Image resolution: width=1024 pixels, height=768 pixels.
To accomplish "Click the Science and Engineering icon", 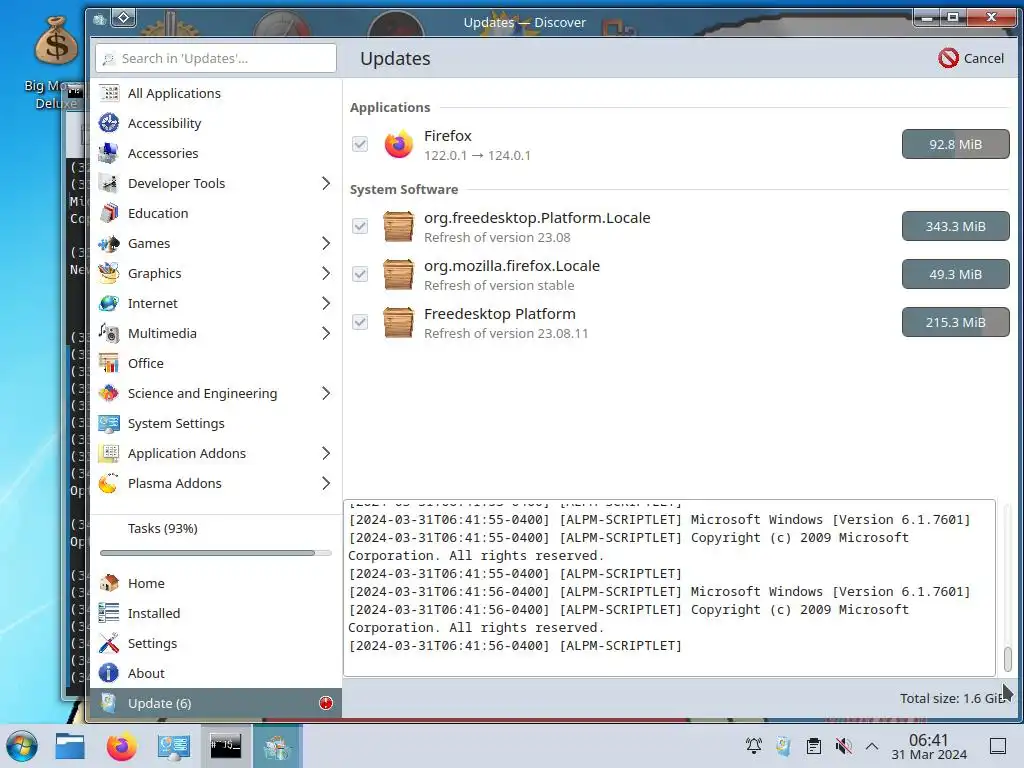I will pos(109,394).
